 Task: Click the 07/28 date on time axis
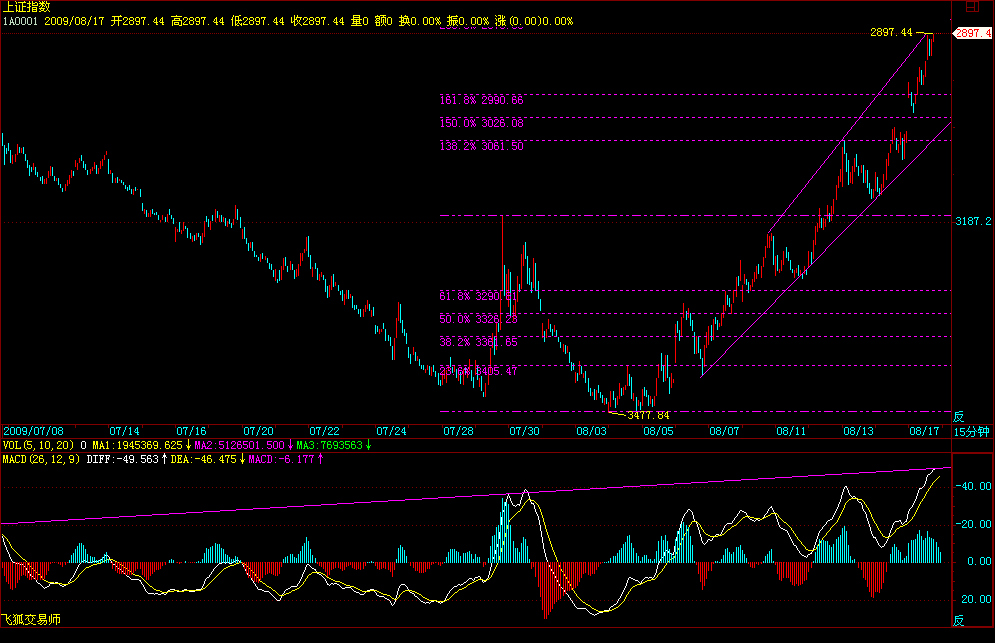[x=458, y=431]
